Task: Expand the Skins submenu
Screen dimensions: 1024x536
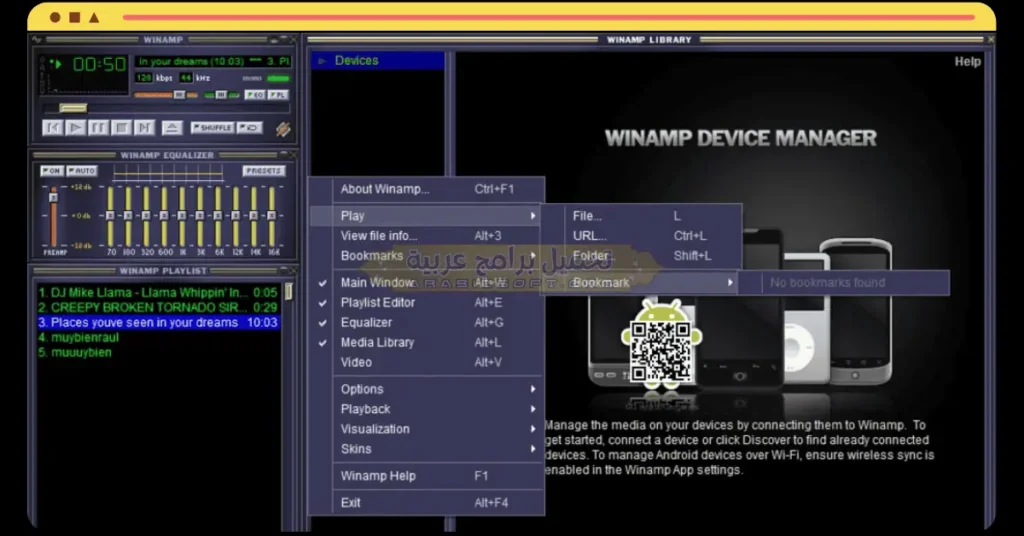Action: pos(426,449)
